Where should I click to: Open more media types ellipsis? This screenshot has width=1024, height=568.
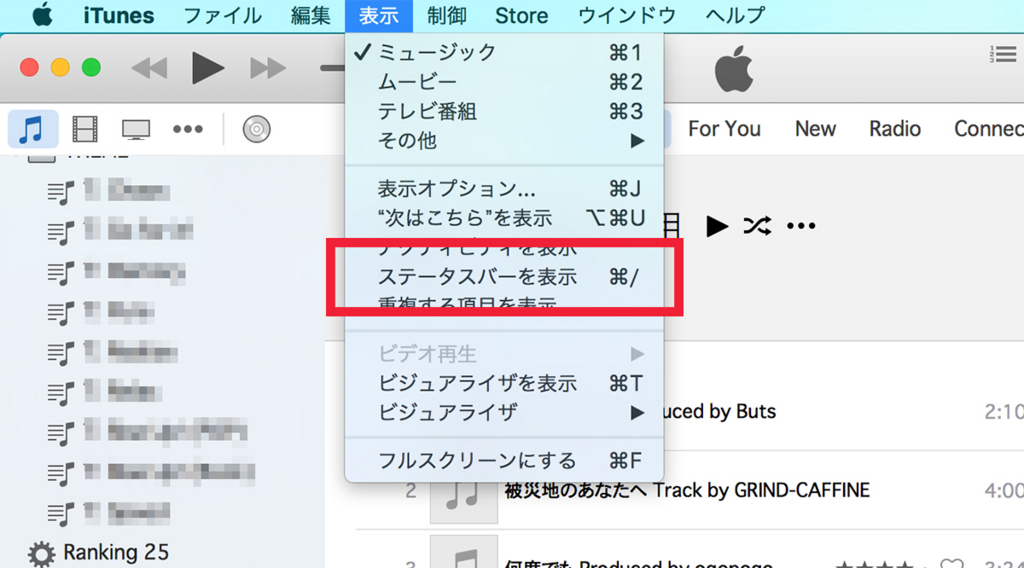pyautogui.click(x=188, y=129)
